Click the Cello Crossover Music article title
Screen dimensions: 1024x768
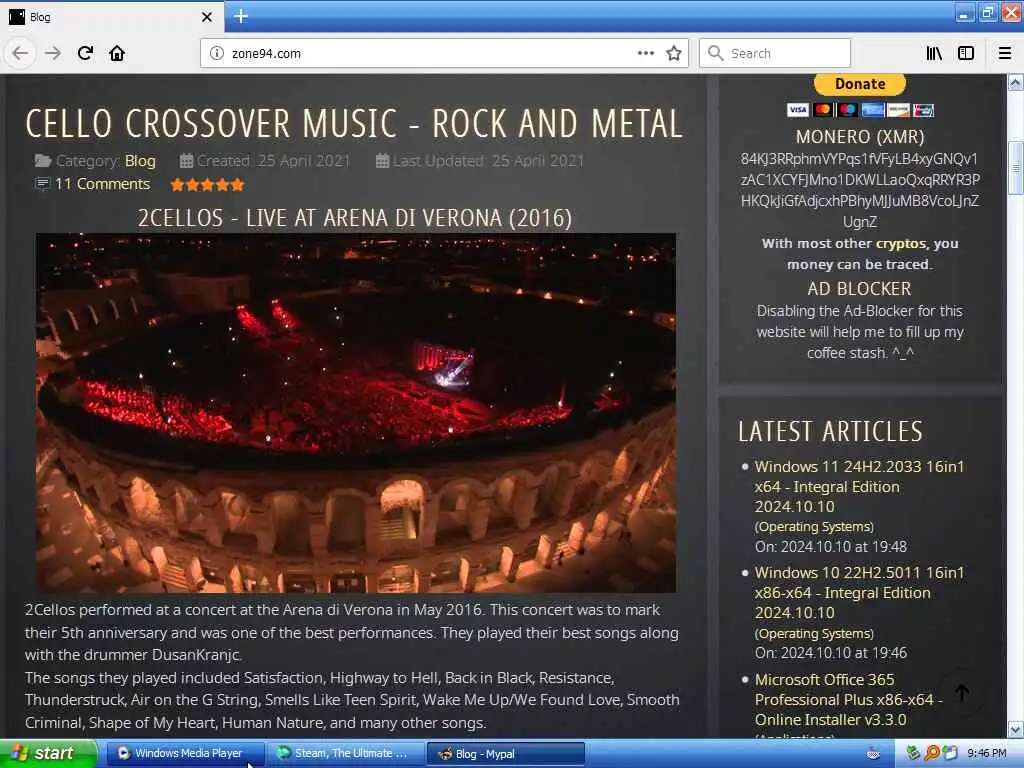(x=354, y=123)
